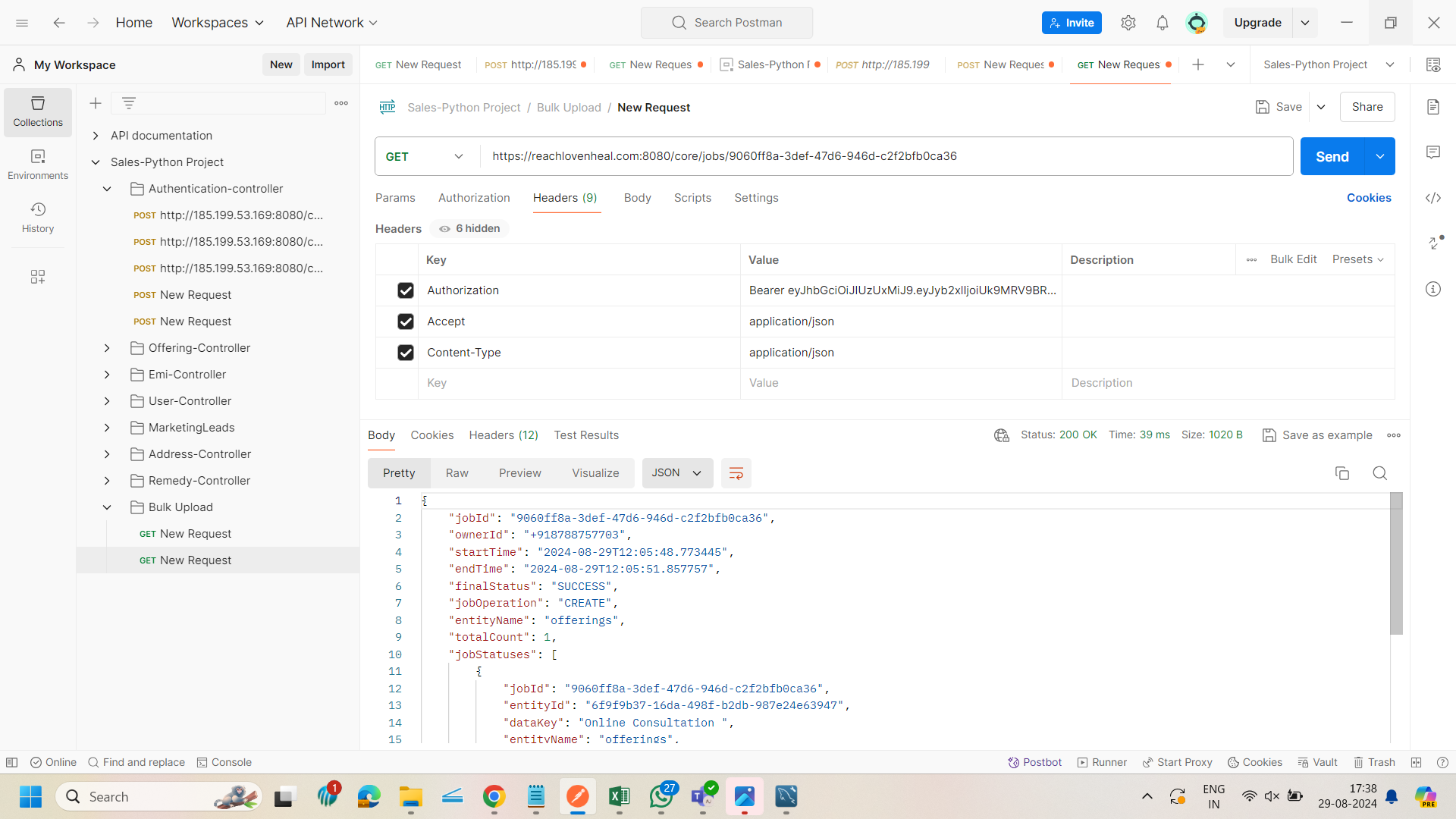Switch response view to Raw
Image resolution: width=1456 pixels, height=819 pixels.
coord(457,473)
